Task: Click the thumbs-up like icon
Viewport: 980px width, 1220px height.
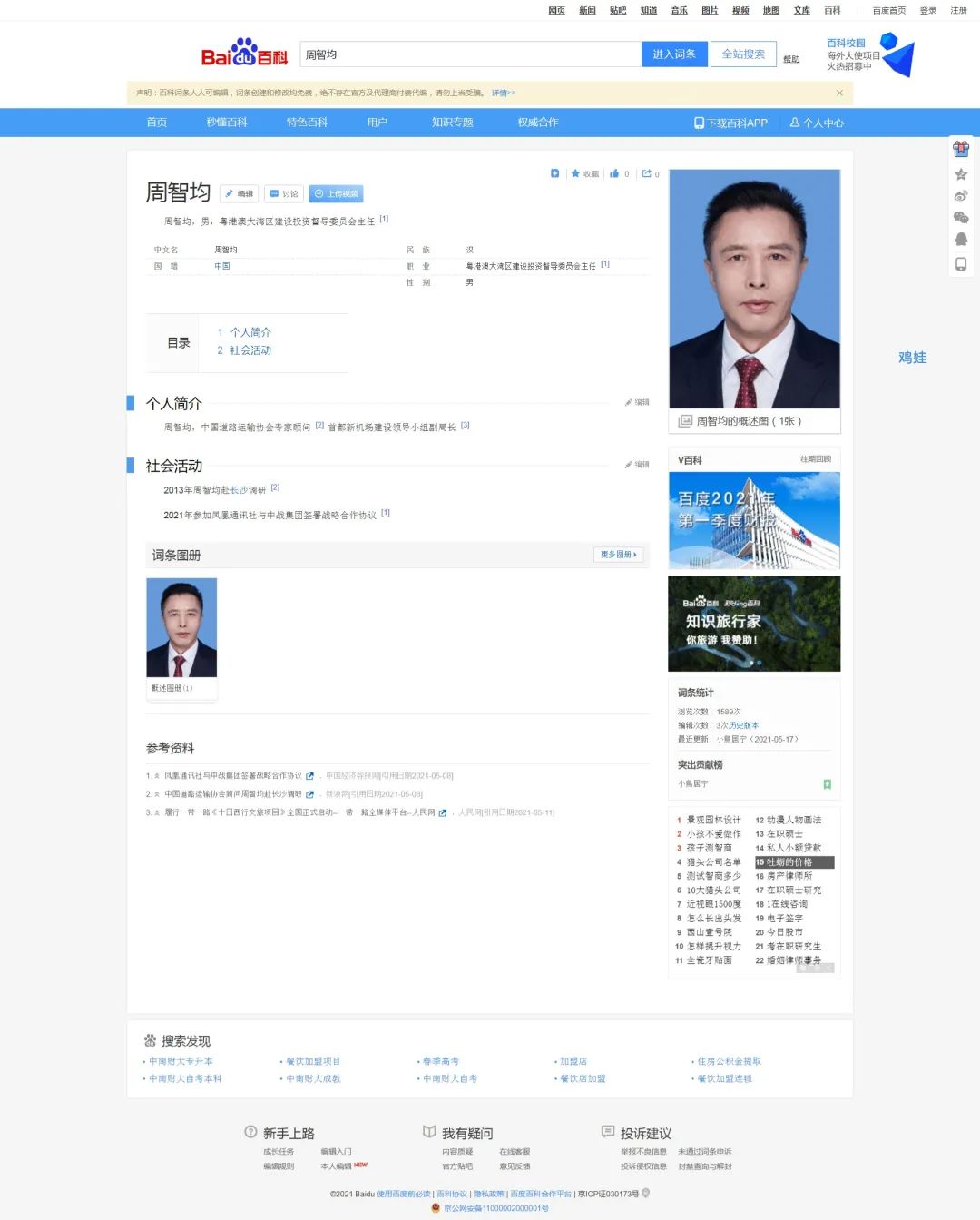Action: (615, 173)
